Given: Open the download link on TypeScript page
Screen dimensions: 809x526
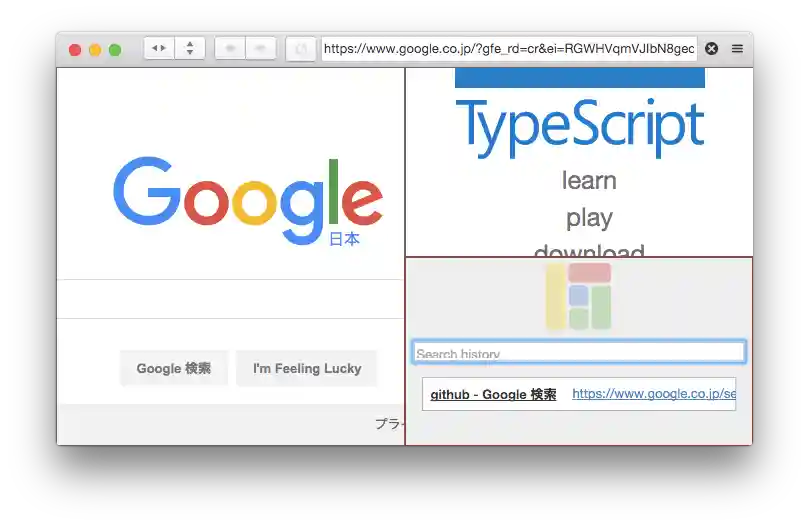Looking at the screenshot, I should [x=589, y=250].
